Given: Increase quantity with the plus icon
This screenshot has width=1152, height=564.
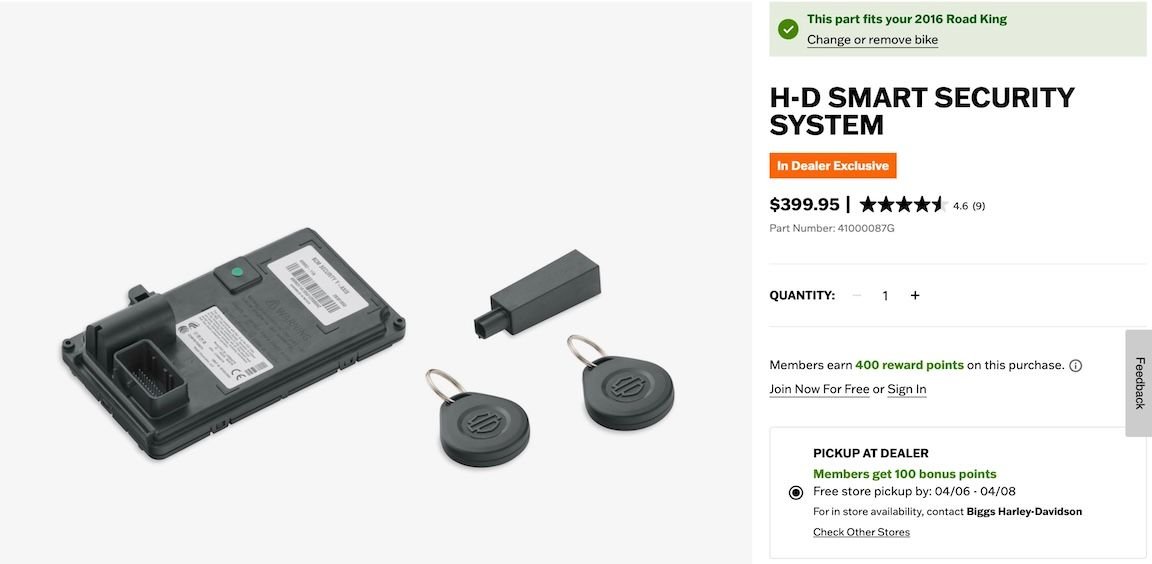Looking at the screenshot, I should [915, 295].
